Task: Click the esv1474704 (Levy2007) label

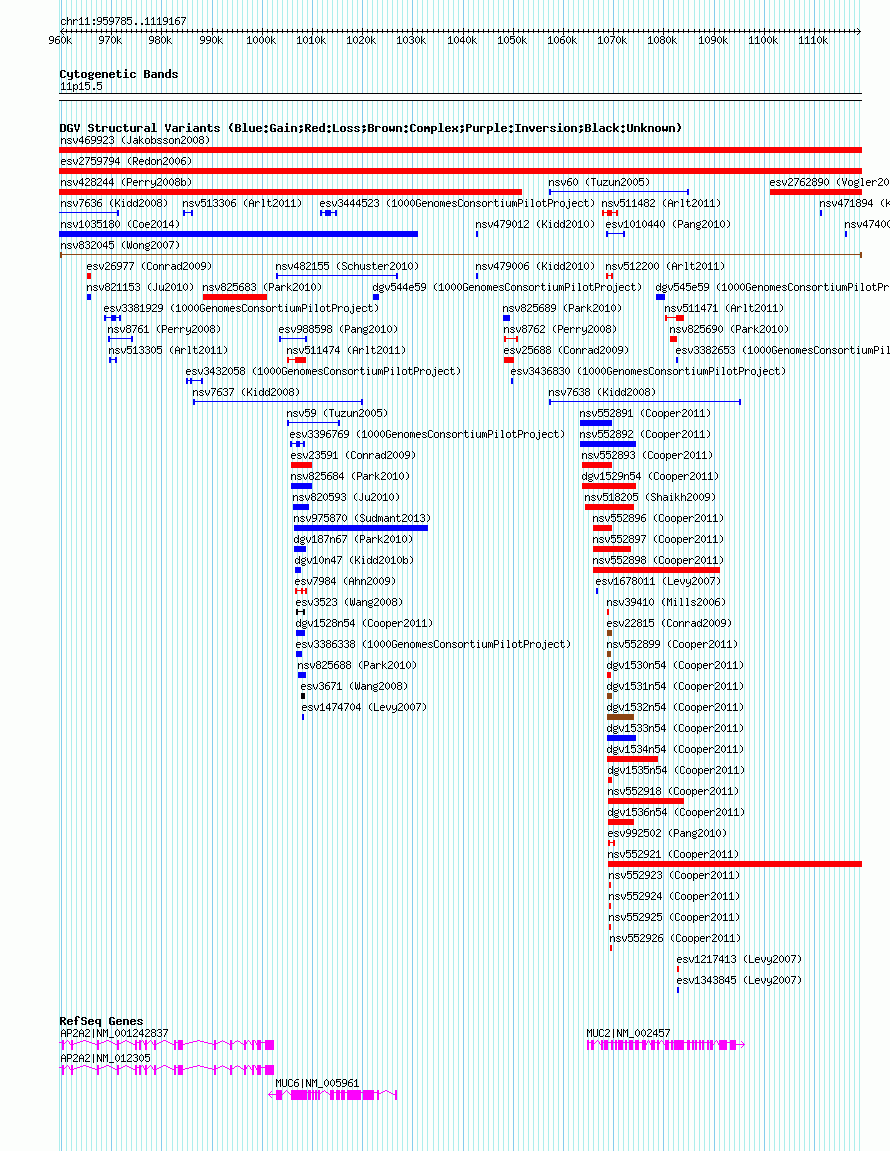Action: tap(364, 708)
